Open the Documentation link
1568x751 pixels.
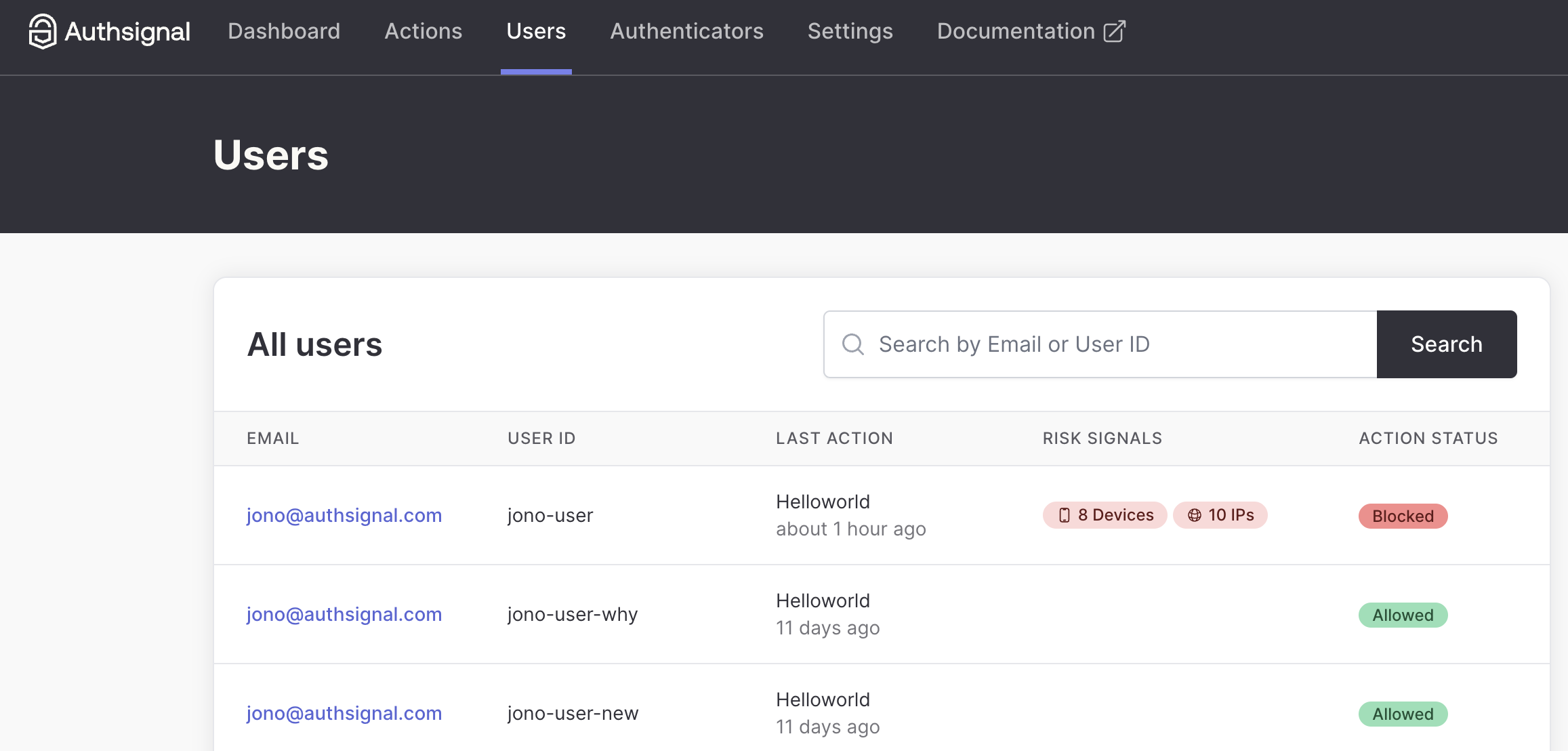[1015, 31]
